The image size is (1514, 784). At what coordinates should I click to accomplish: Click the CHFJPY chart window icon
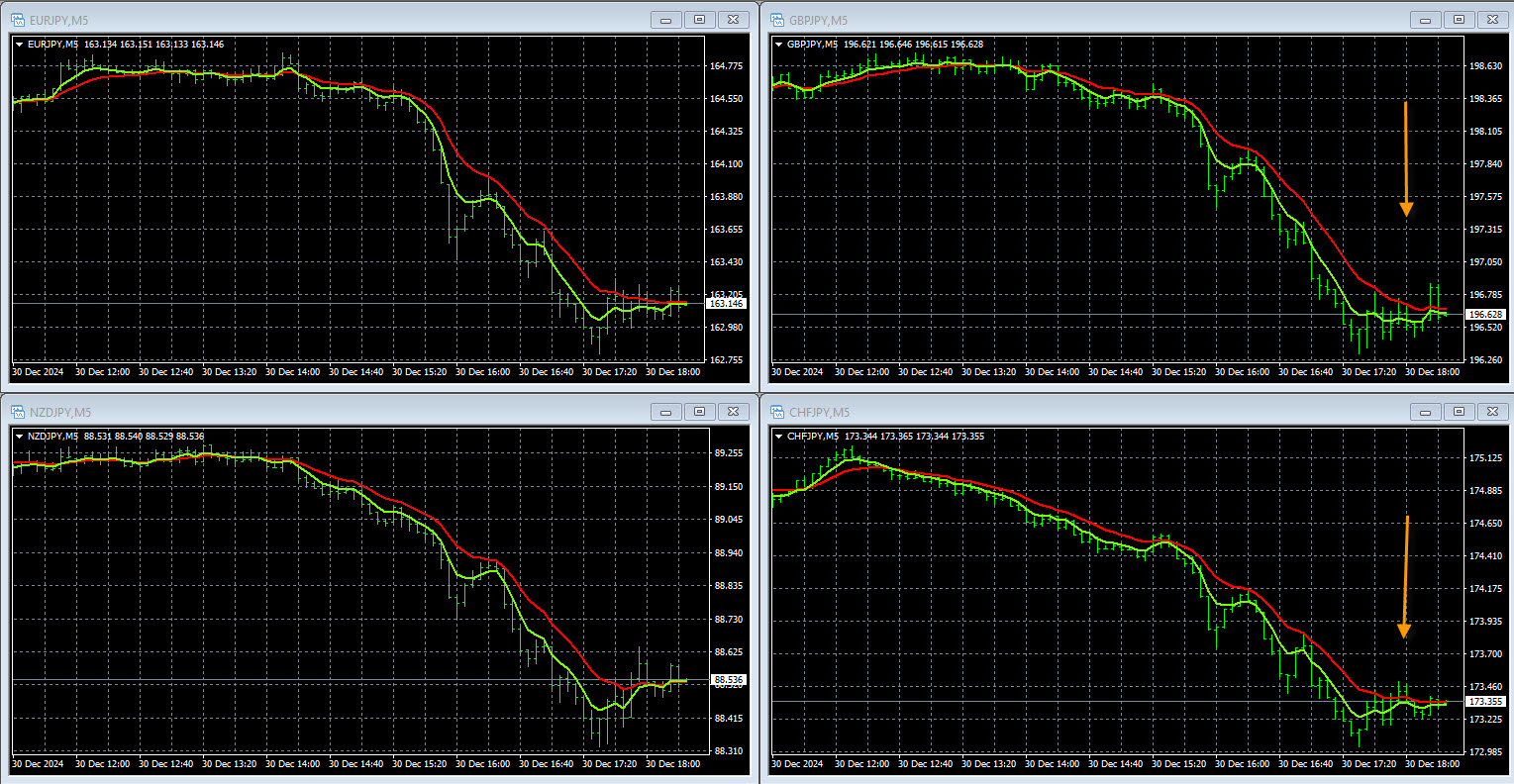pyautogui.click(x=776, y=412)
